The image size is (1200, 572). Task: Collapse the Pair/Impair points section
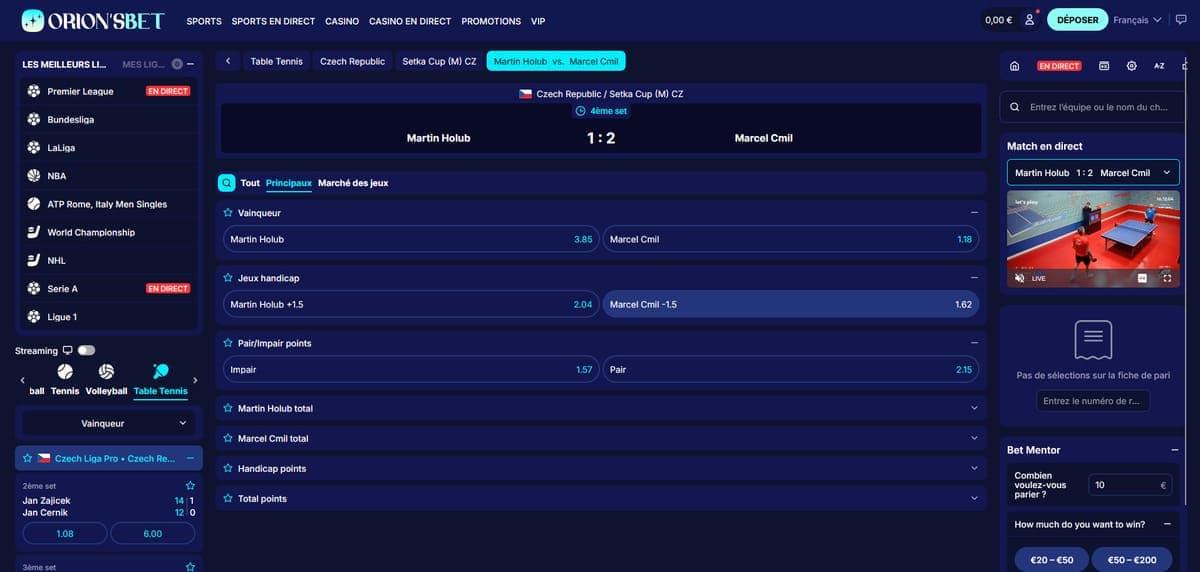coord(974,343)
